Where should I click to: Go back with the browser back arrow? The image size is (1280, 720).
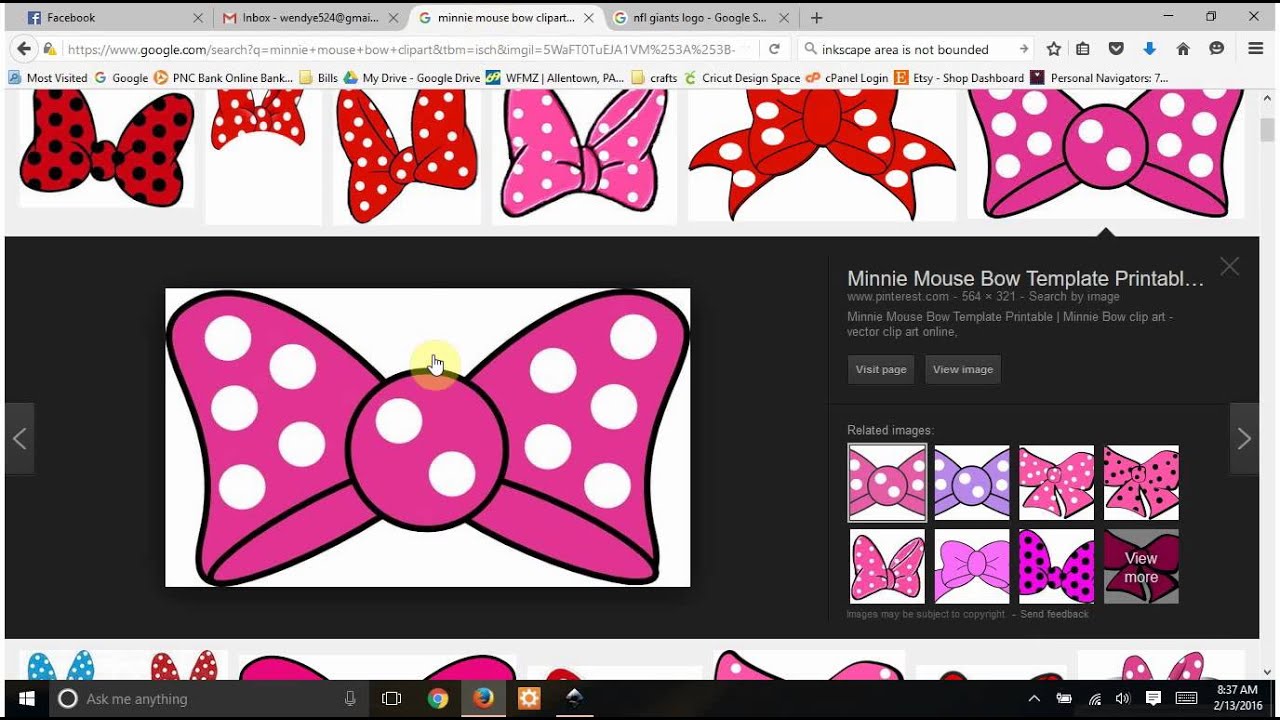(24, 48)
